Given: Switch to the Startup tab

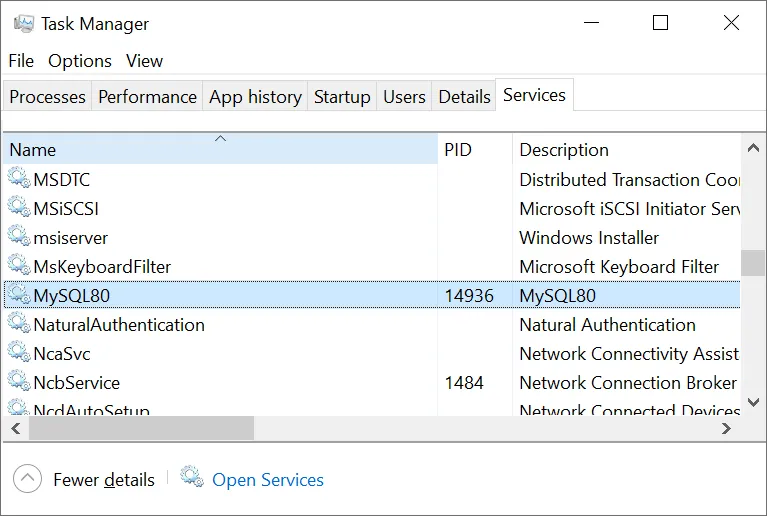Looking at the screenshot, I should point(342,97).
